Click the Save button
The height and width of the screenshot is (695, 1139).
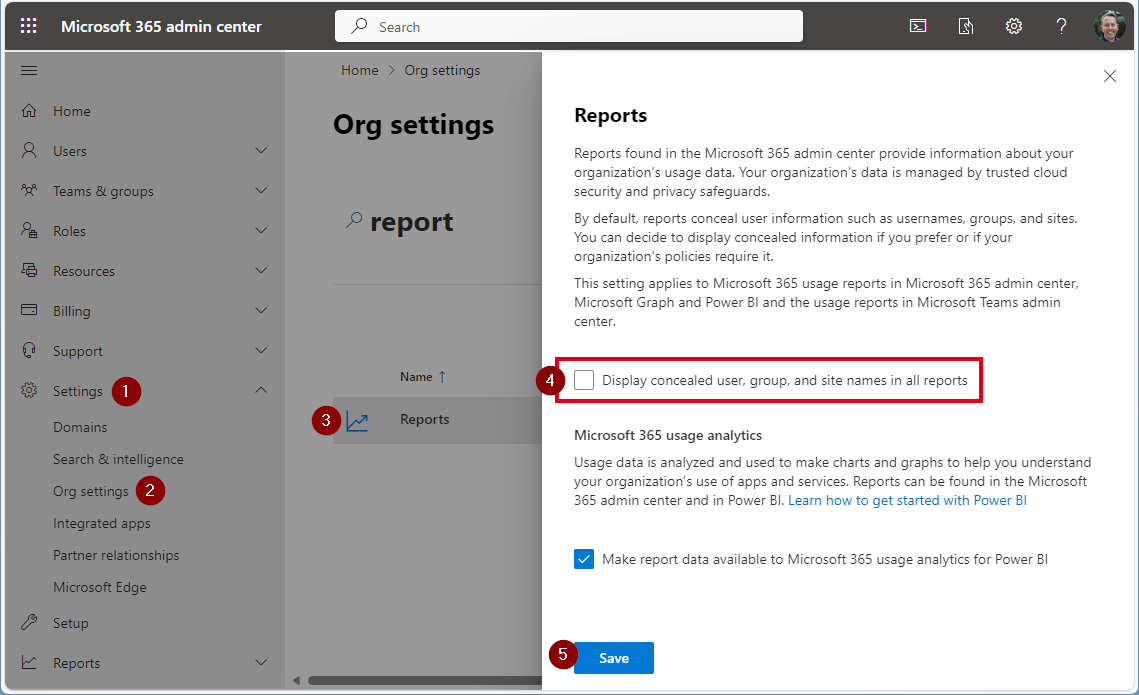click(613, 658)
